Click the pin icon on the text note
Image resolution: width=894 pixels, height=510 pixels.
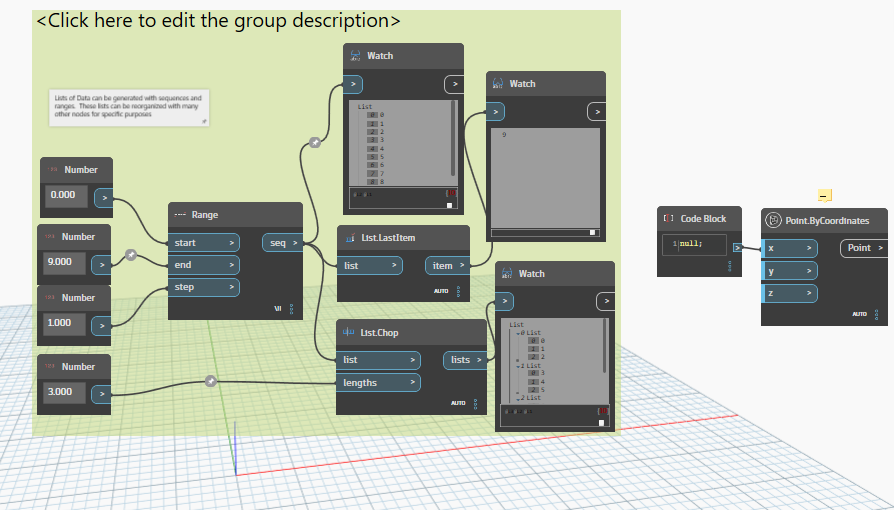coord(204,121)
